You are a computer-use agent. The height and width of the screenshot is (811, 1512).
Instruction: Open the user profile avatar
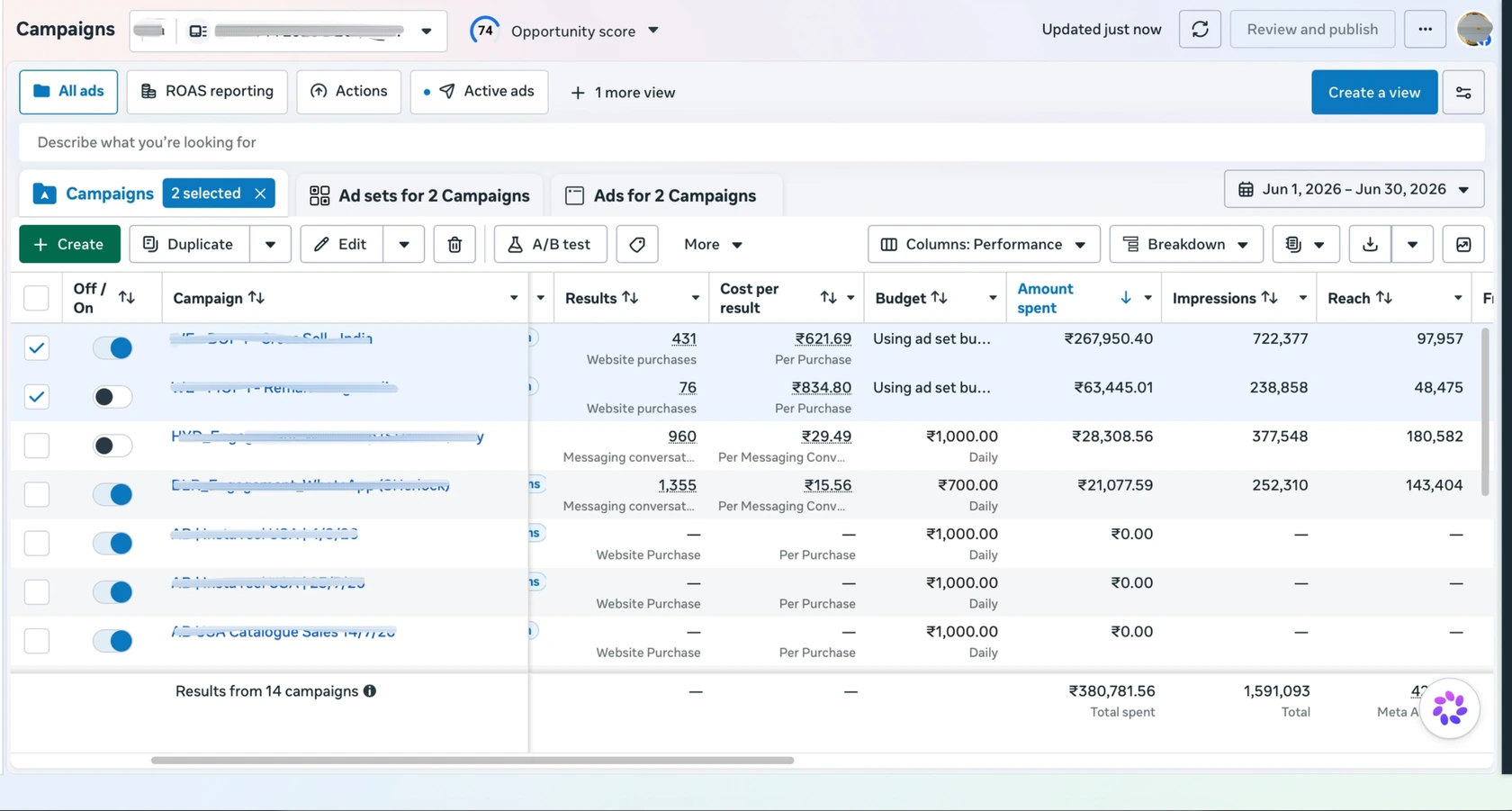[1475, 30]
